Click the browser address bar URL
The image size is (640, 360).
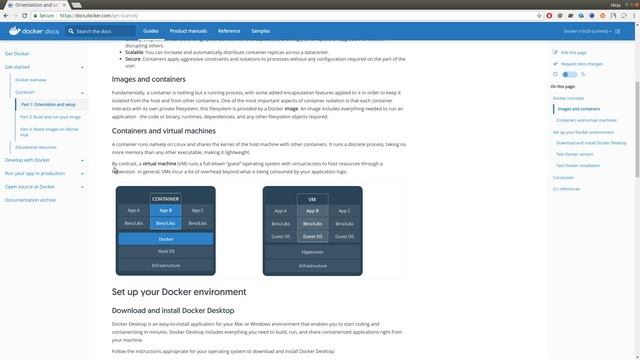pos(99,16)
